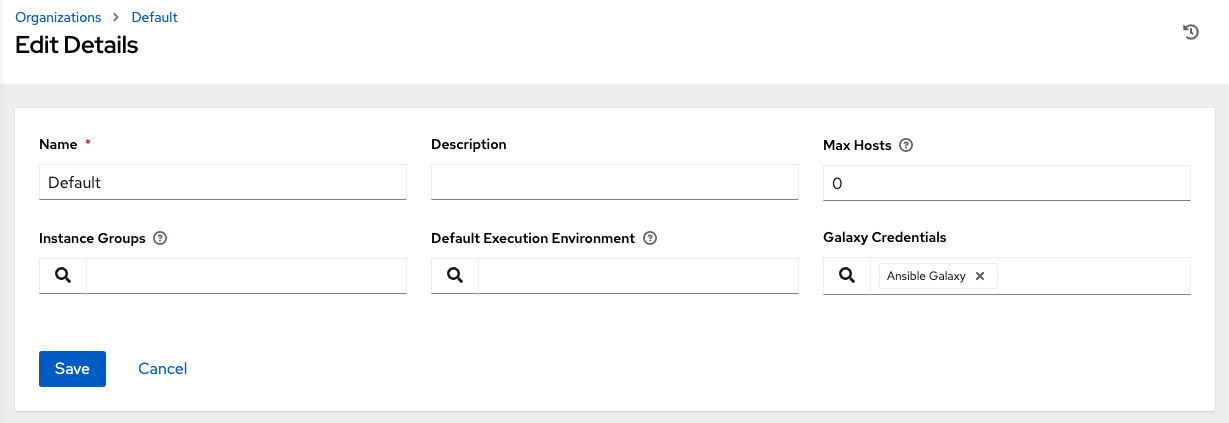
Task: Click the Instance Groups text box
Action: [246, 276]
